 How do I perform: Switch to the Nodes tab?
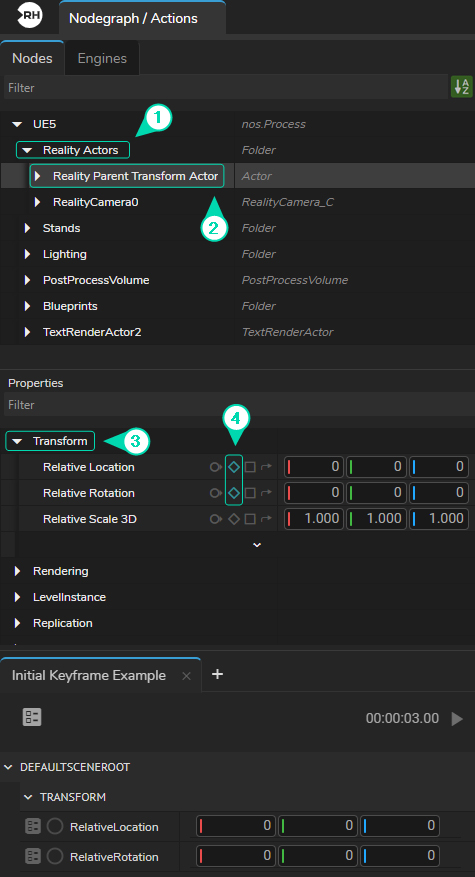[x=32, y=58]
